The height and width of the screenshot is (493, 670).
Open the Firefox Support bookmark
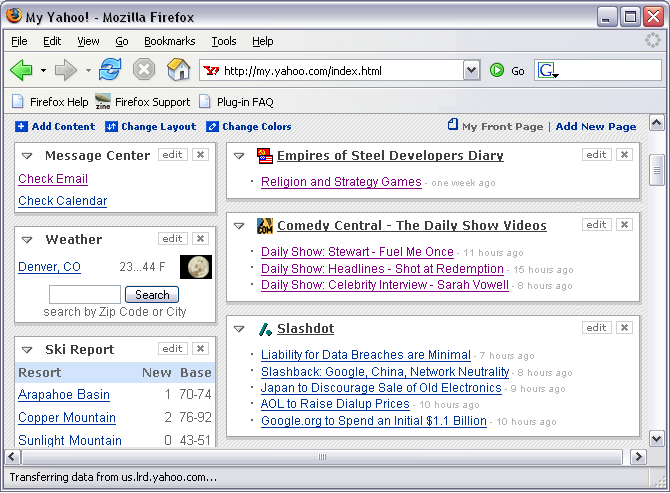point(143,102)
